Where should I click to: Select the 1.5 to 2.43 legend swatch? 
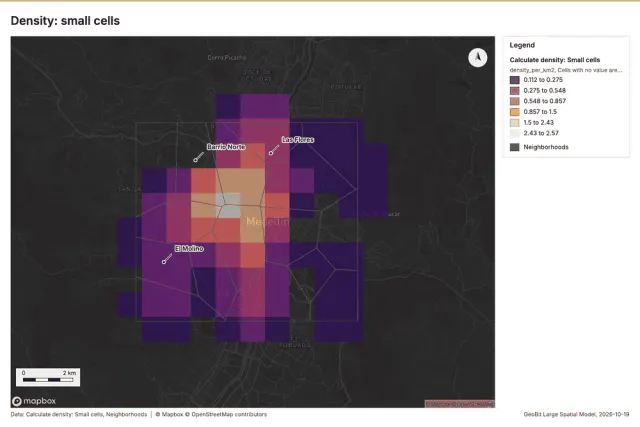coord(515,122)
